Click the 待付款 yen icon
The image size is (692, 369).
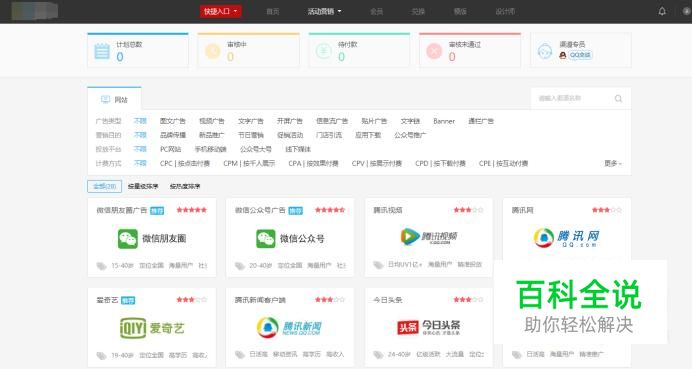(x=324, y=51)
